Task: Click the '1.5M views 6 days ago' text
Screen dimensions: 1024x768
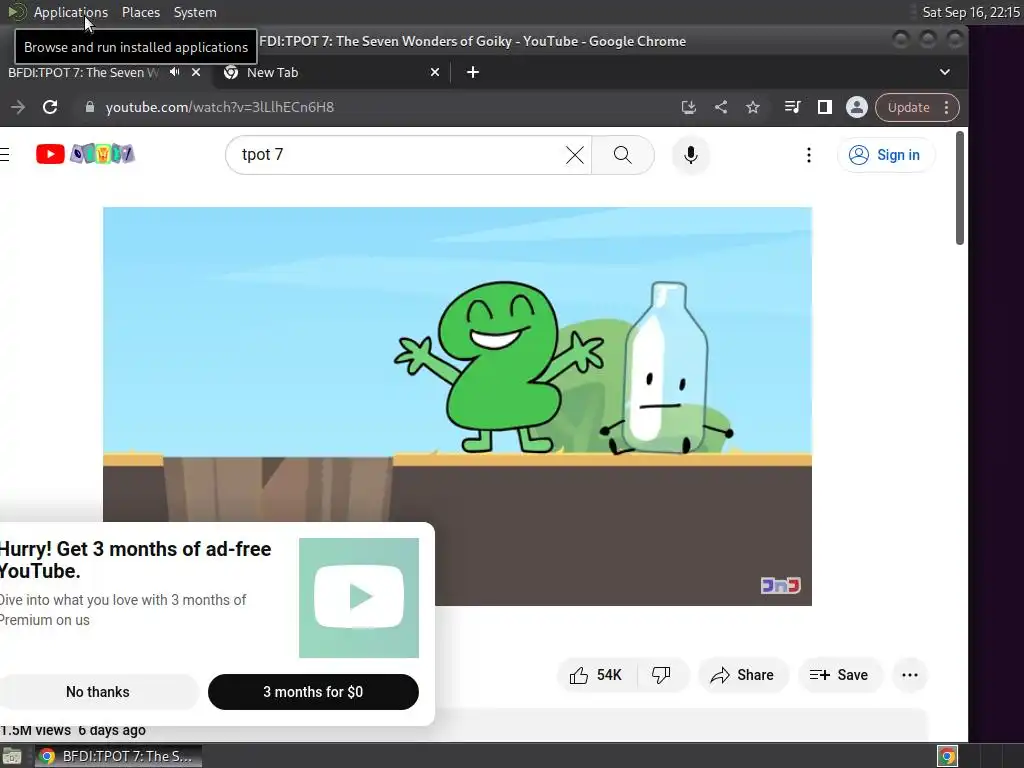Action: (73, 730)
